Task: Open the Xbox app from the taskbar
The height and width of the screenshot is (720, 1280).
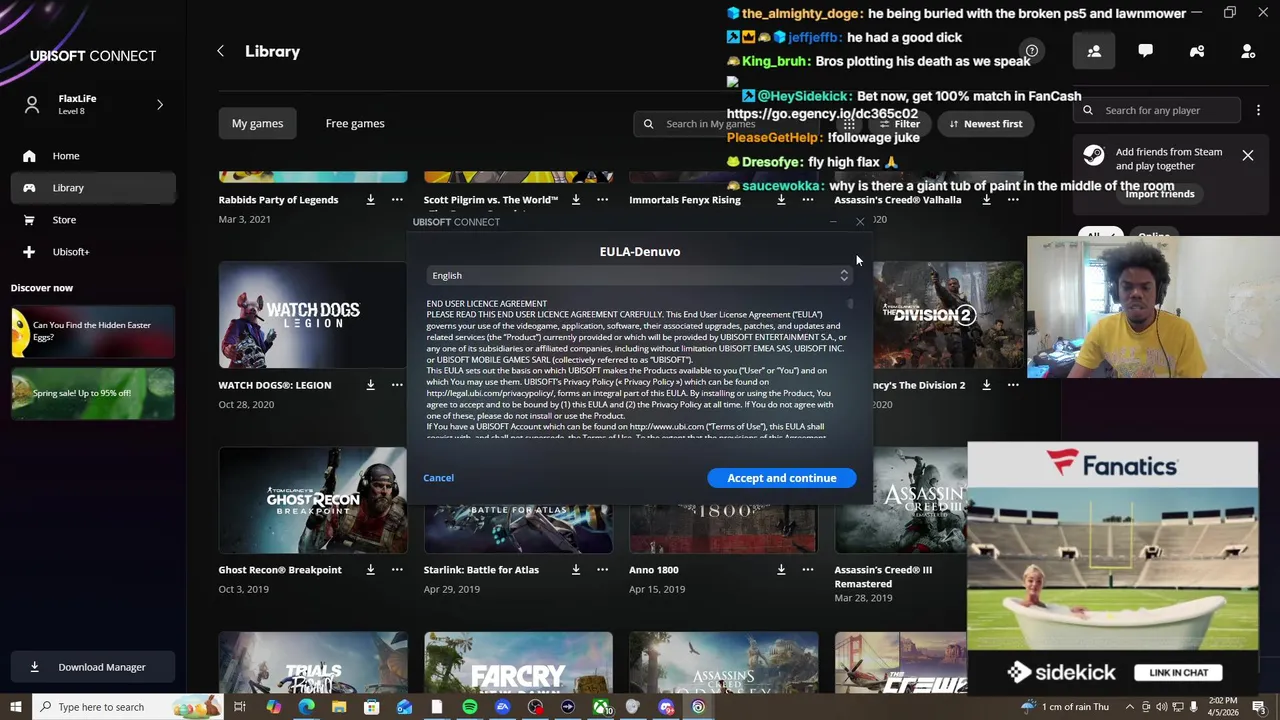Action: (x=601, y=707)
